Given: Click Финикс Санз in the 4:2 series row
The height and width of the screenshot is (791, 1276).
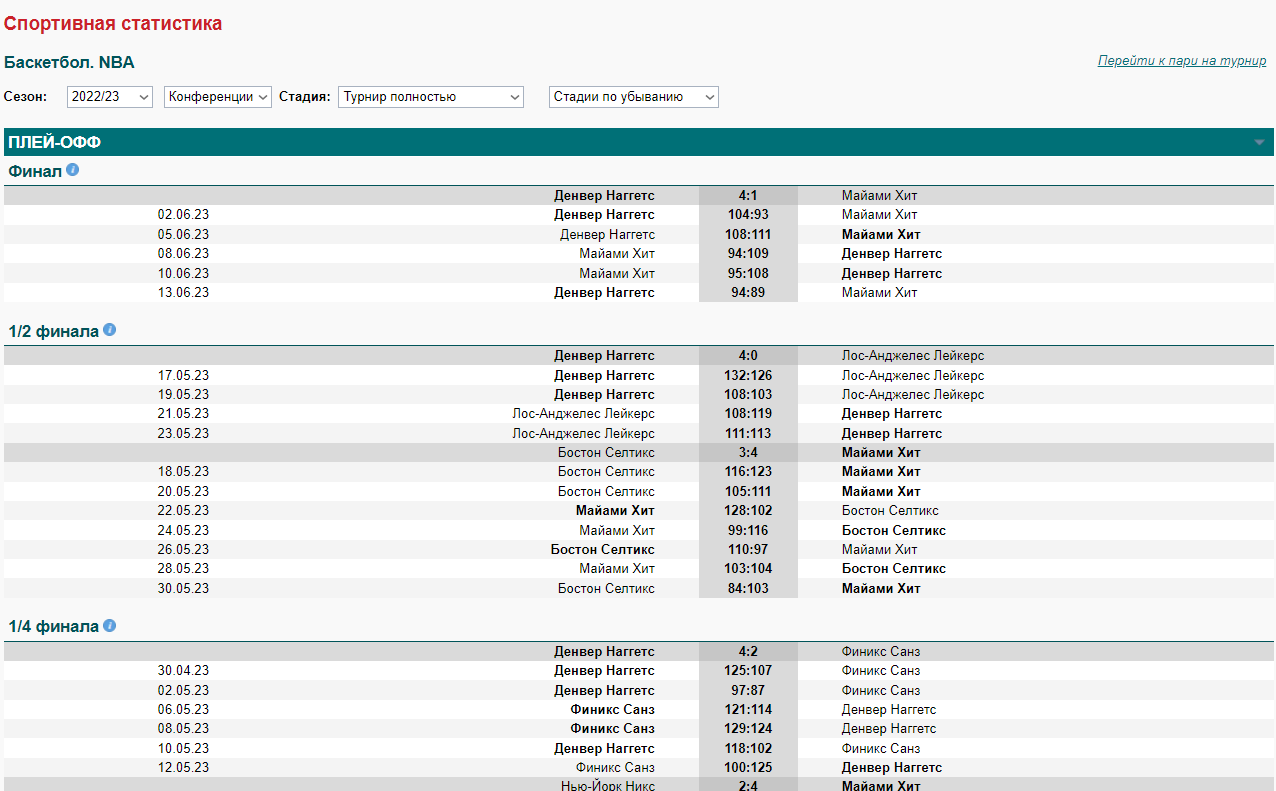Looking at the screenshot, I should tap(881, 652).
